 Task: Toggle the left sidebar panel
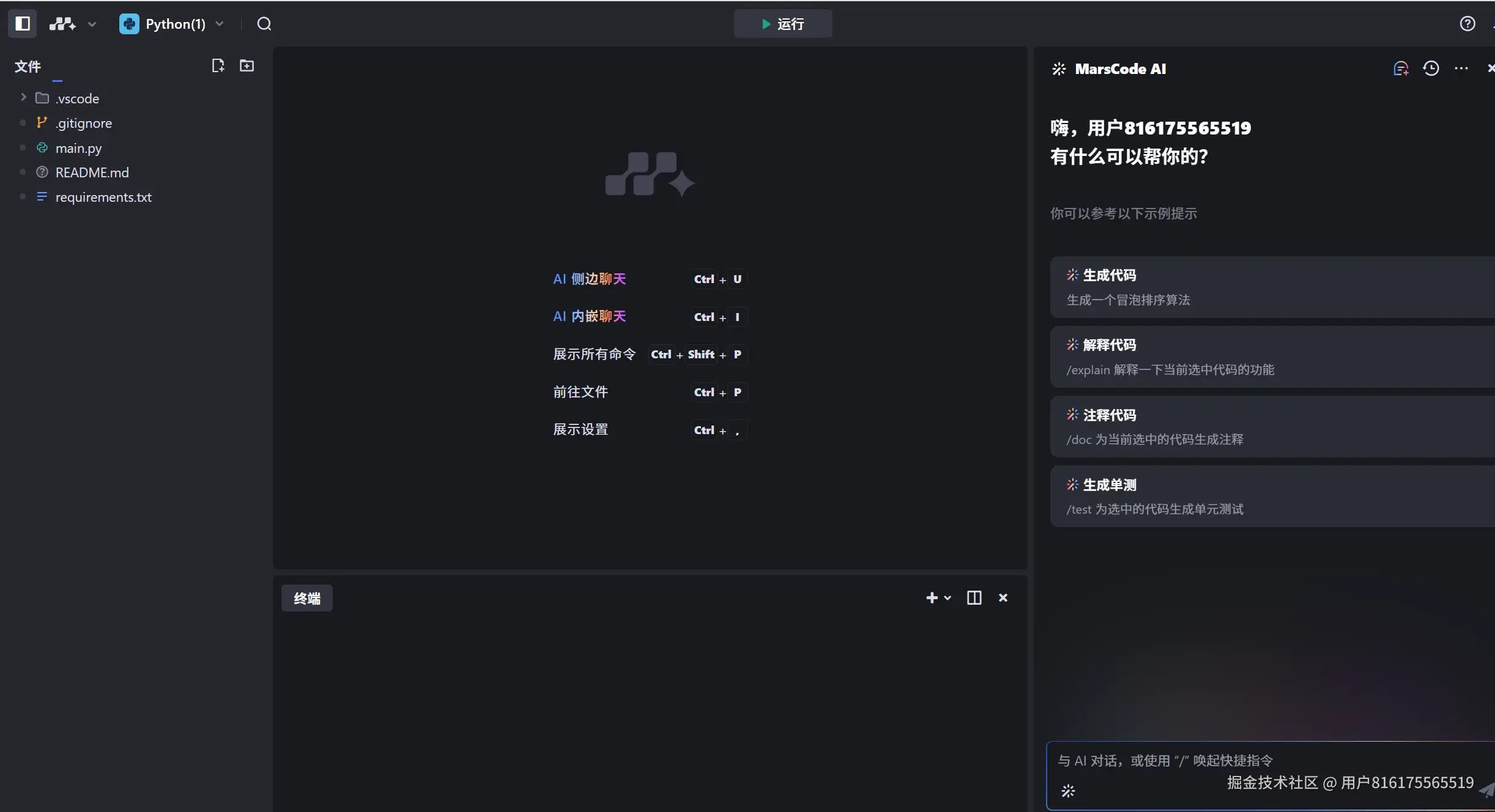pos(23,24)
